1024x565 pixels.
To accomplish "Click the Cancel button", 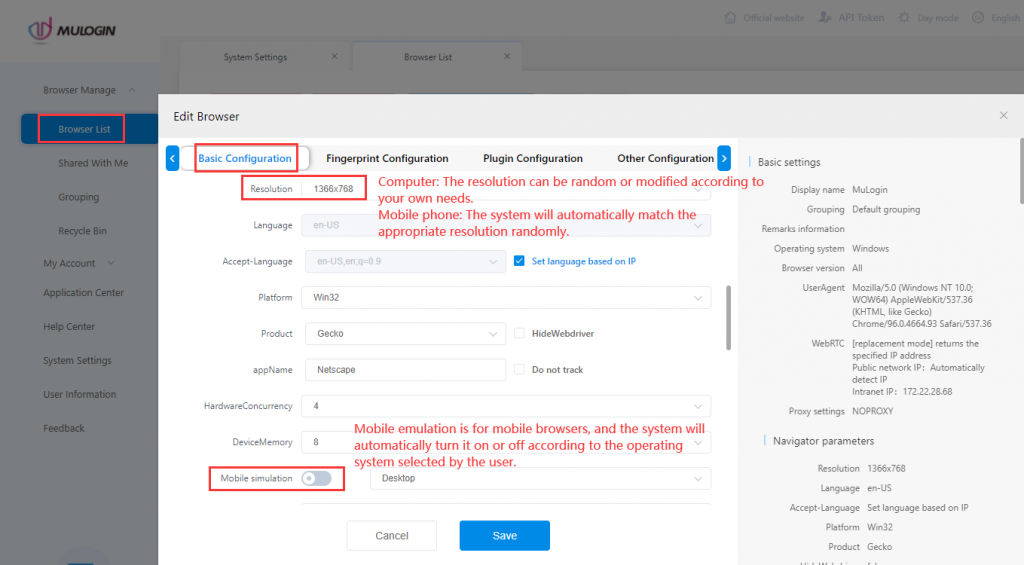I will coord(392,536).
